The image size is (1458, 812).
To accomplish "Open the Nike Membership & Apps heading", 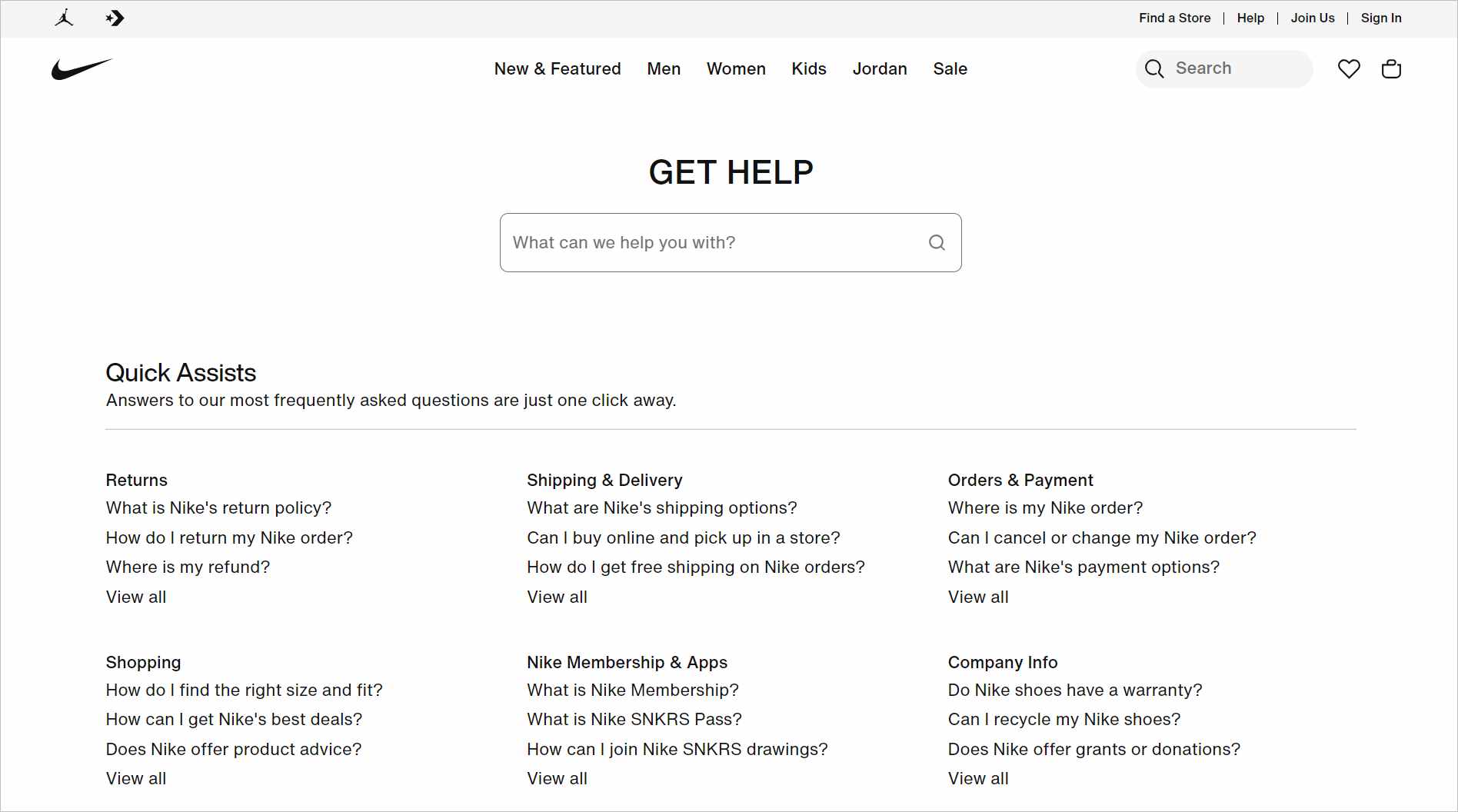I will click(x=627, y=663).
